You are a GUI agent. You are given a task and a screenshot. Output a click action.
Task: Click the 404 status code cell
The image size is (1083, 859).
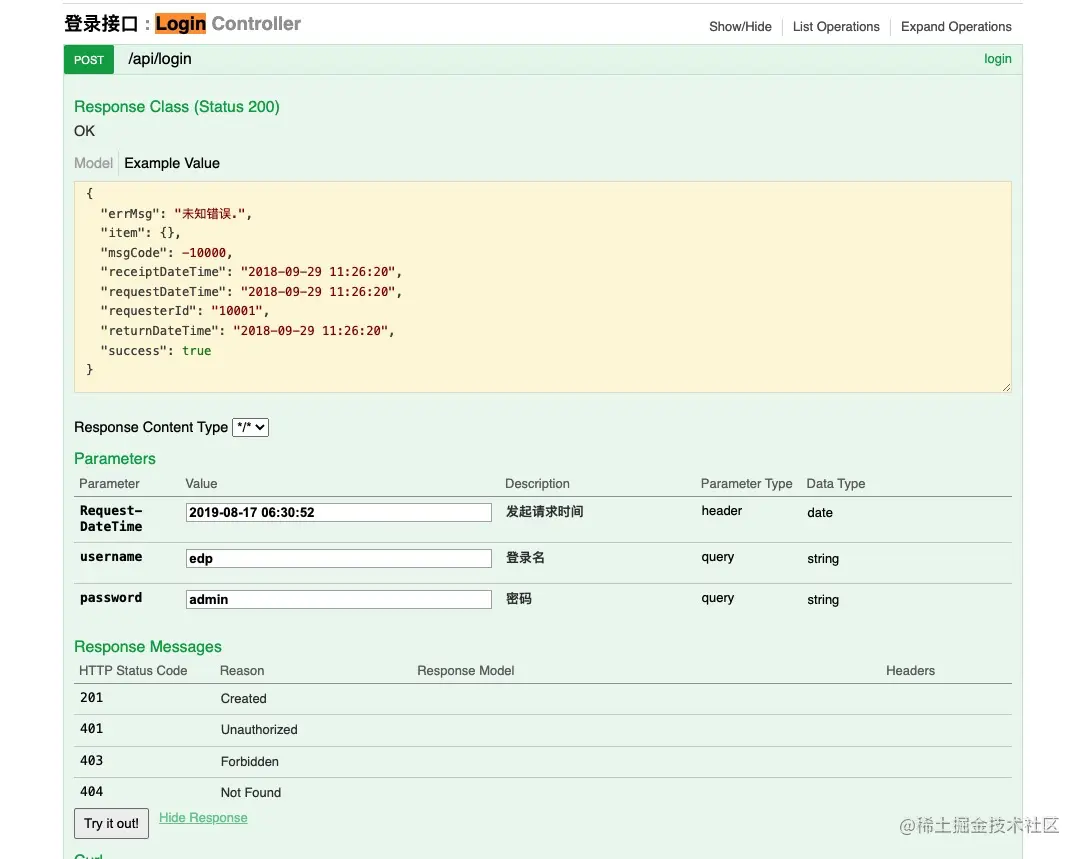click(x=91, y=791)
